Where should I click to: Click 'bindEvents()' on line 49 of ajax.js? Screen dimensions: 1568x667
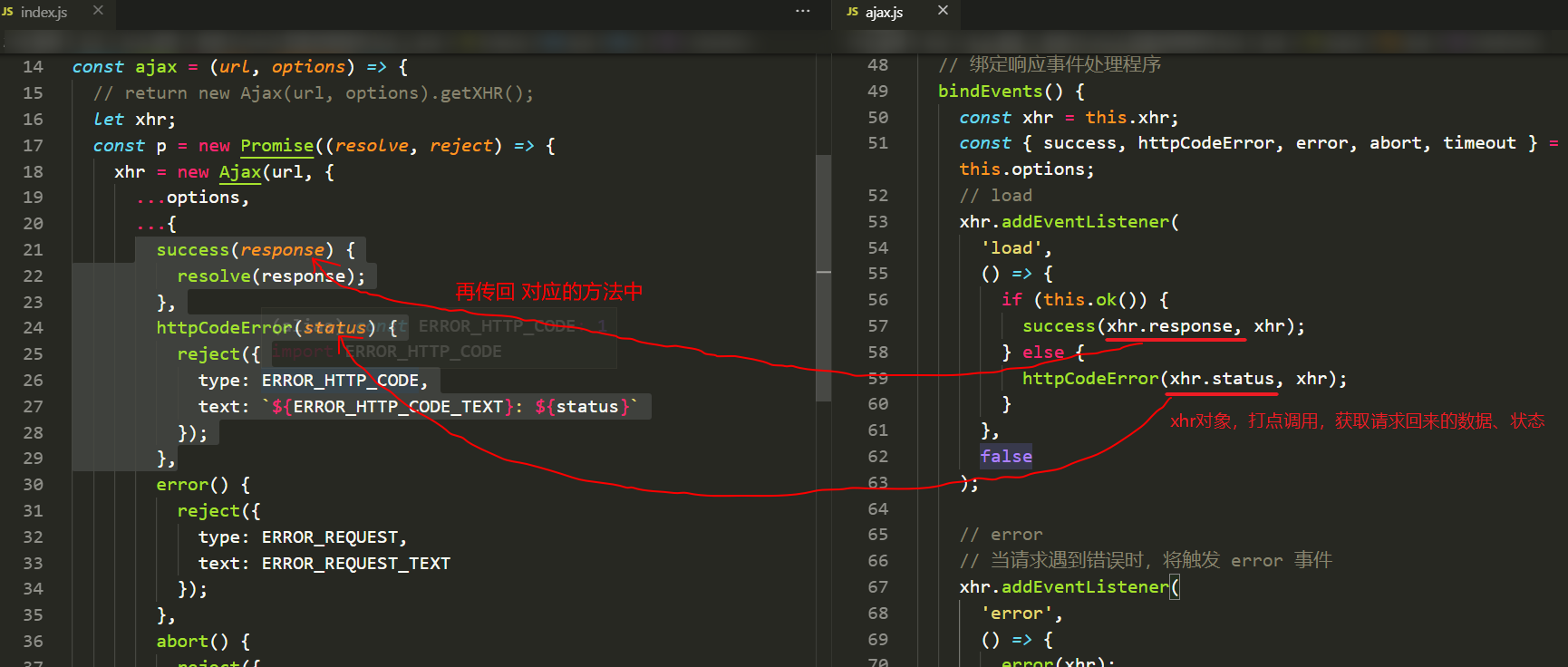1001,92
